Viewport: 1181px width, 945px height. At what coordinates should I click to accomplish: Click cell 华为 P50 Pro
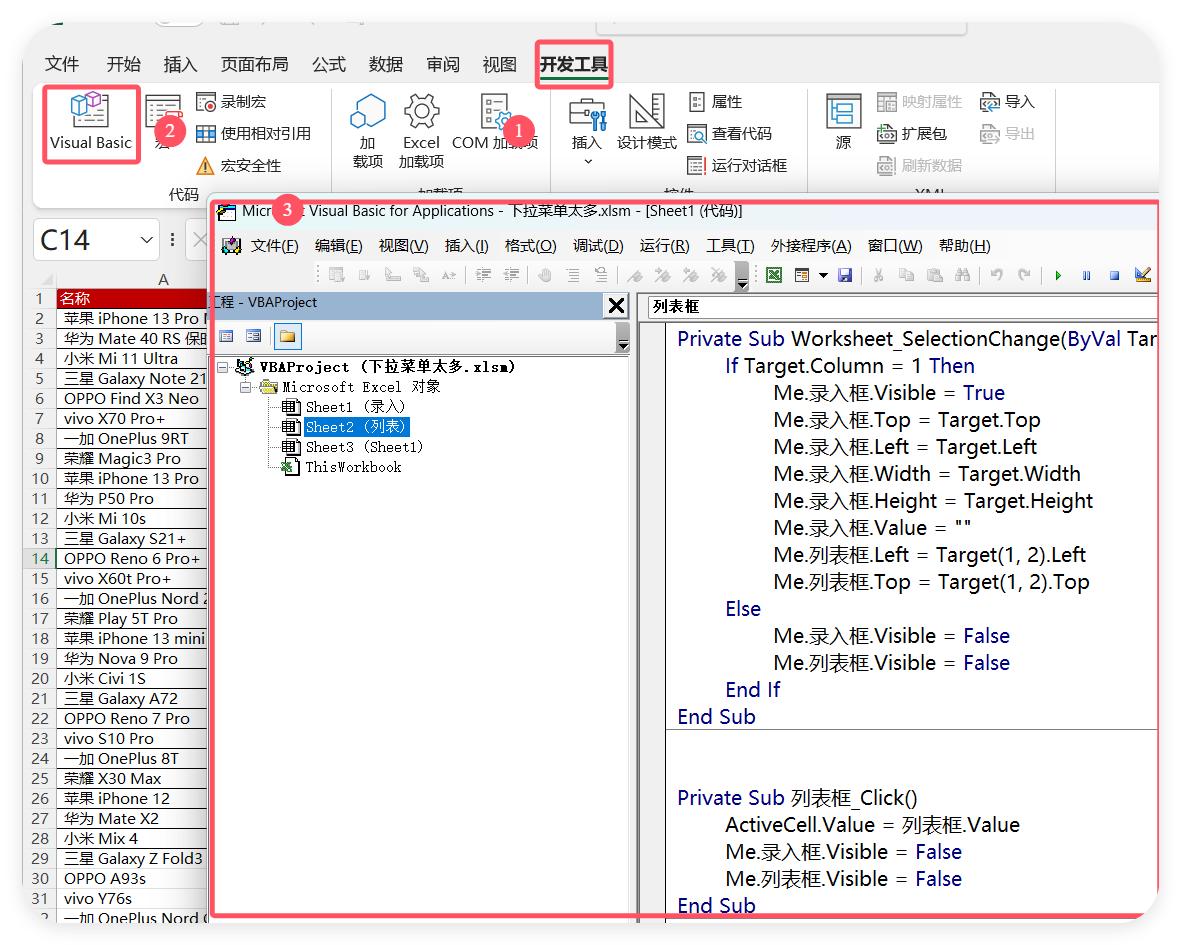click(132, 498)
